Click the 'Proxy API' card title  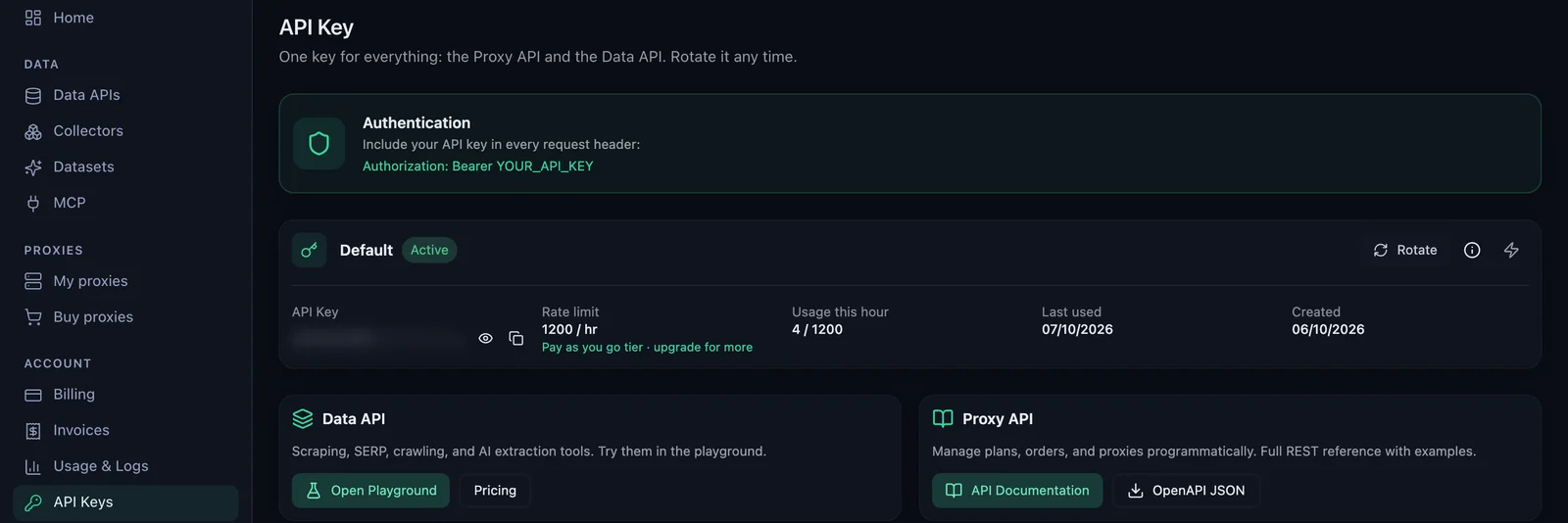click(x=998, y=419)
